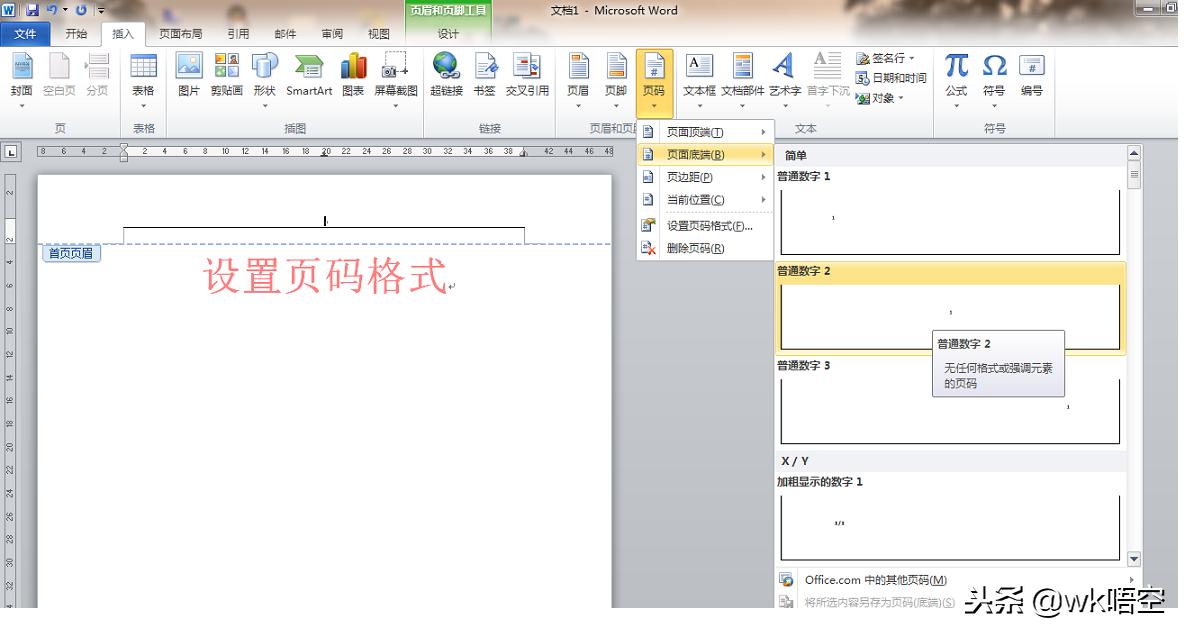Insert a picture with the 图片 icon

189,75
